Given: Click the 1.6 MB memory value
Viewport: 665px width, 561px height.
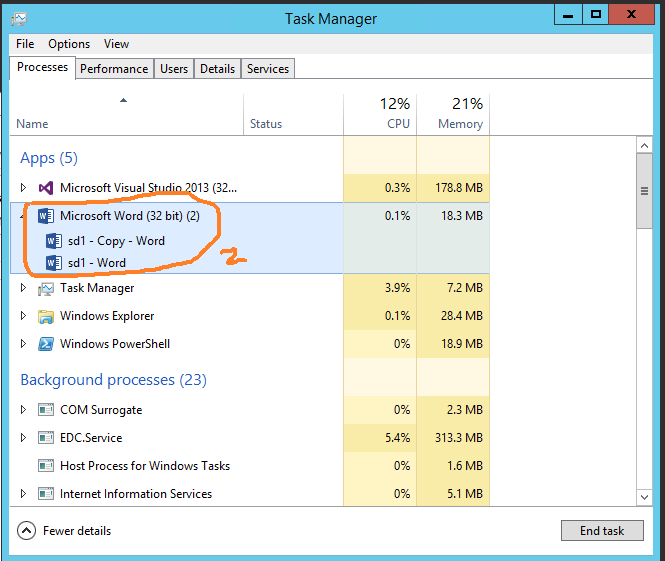Looking at the screenshot, I should (465, 466).
